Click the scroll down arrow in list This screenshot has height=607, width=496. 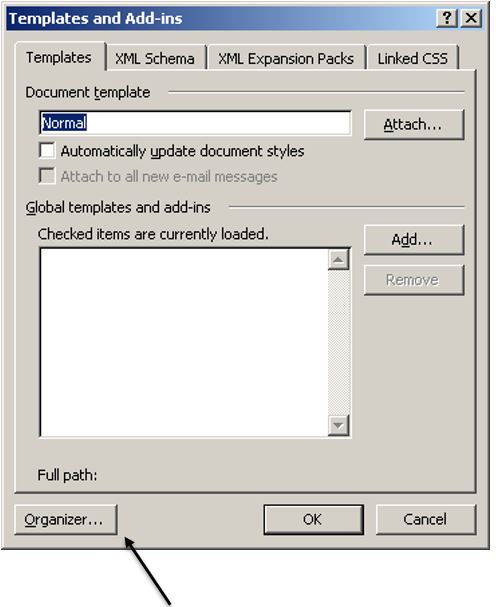pyautogui.click(x=338, y=425)
